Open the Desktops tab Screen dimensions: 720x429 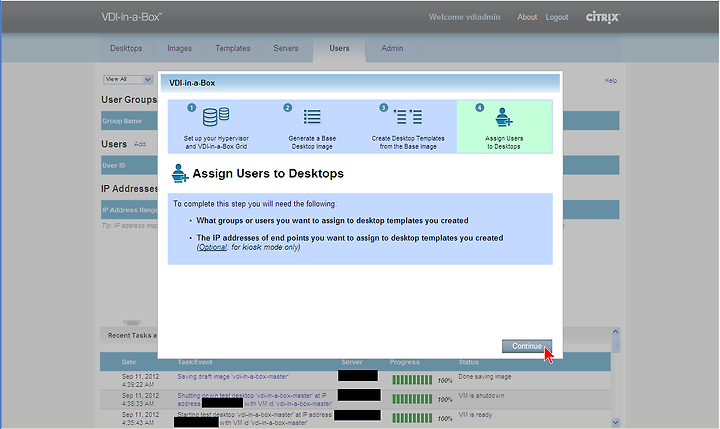(x=126, y=48)
